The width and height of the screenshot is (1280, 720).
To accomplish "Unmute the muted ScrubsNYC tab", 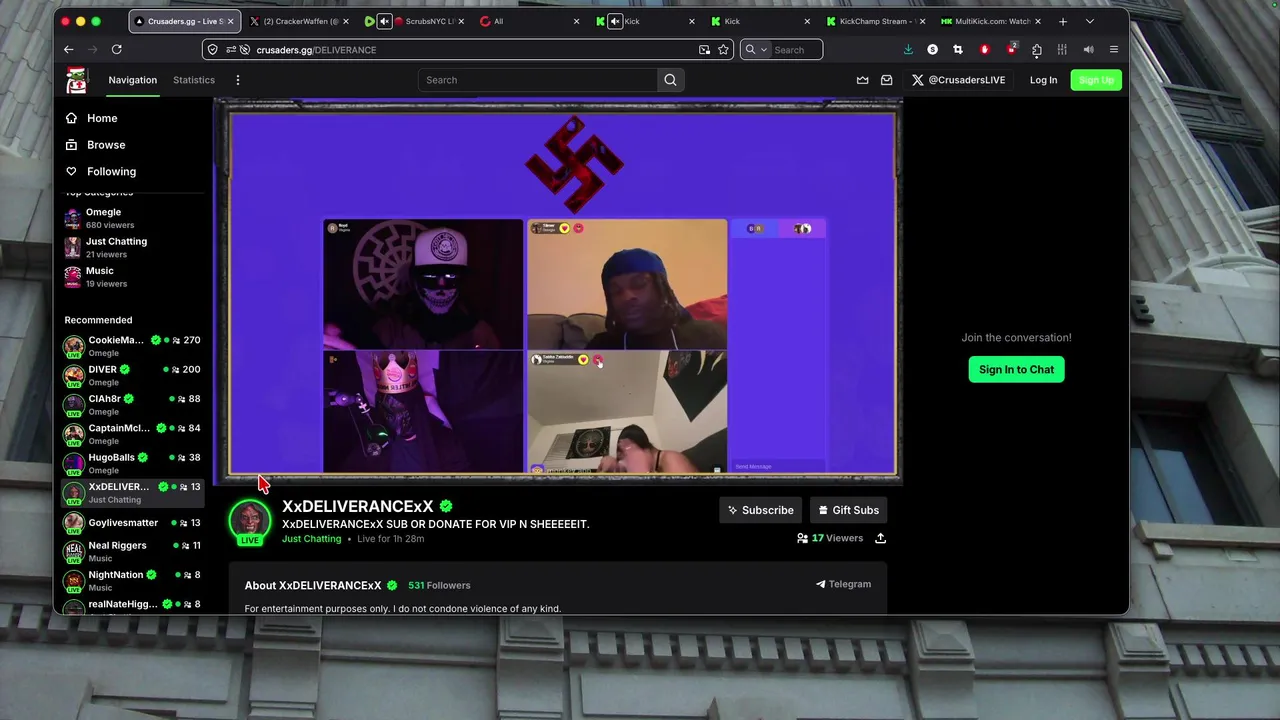I will [384, 21].
